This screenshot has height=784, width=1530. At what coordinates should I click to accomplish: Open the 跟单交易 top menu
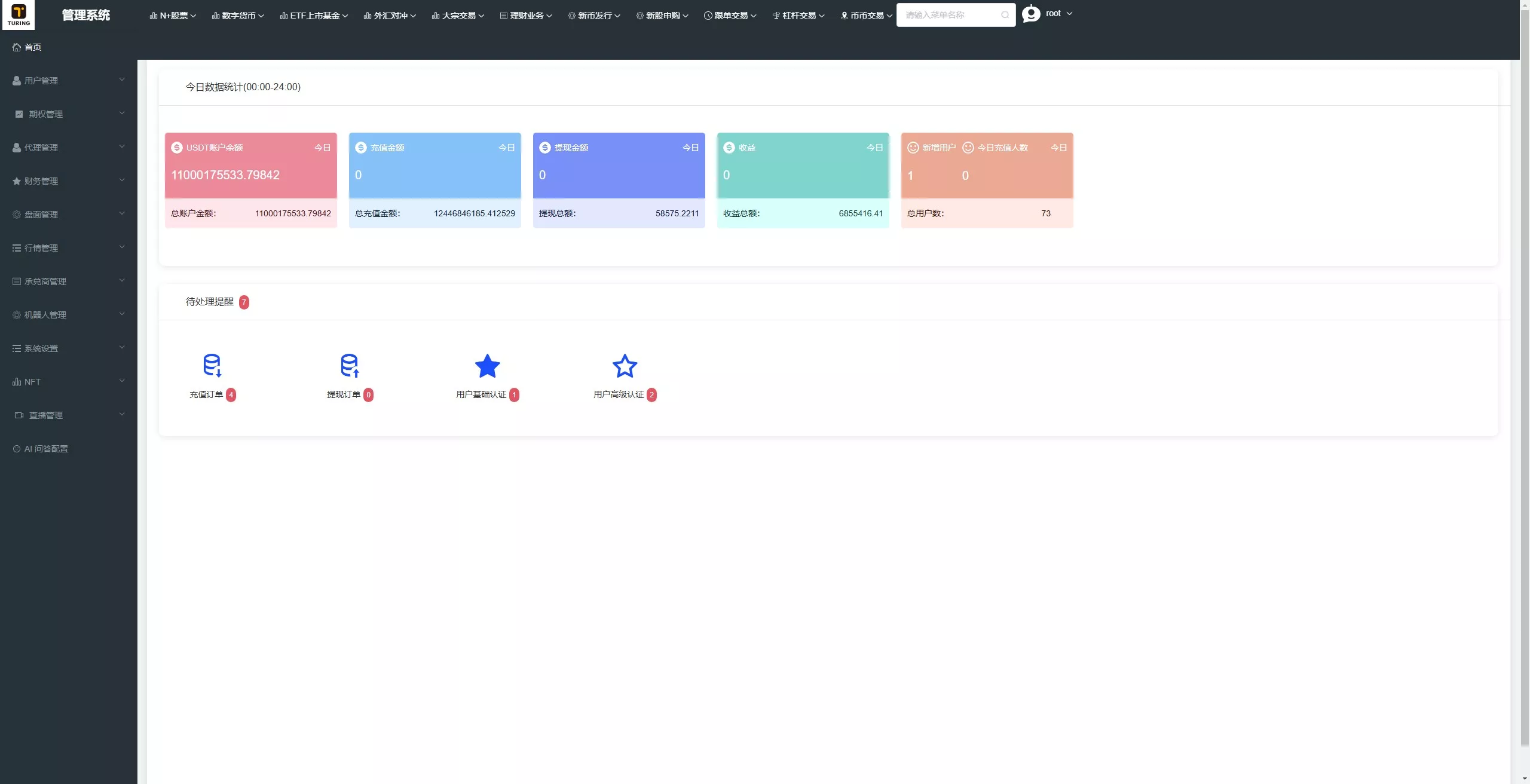pyautogui.click(x=730, y=16)
